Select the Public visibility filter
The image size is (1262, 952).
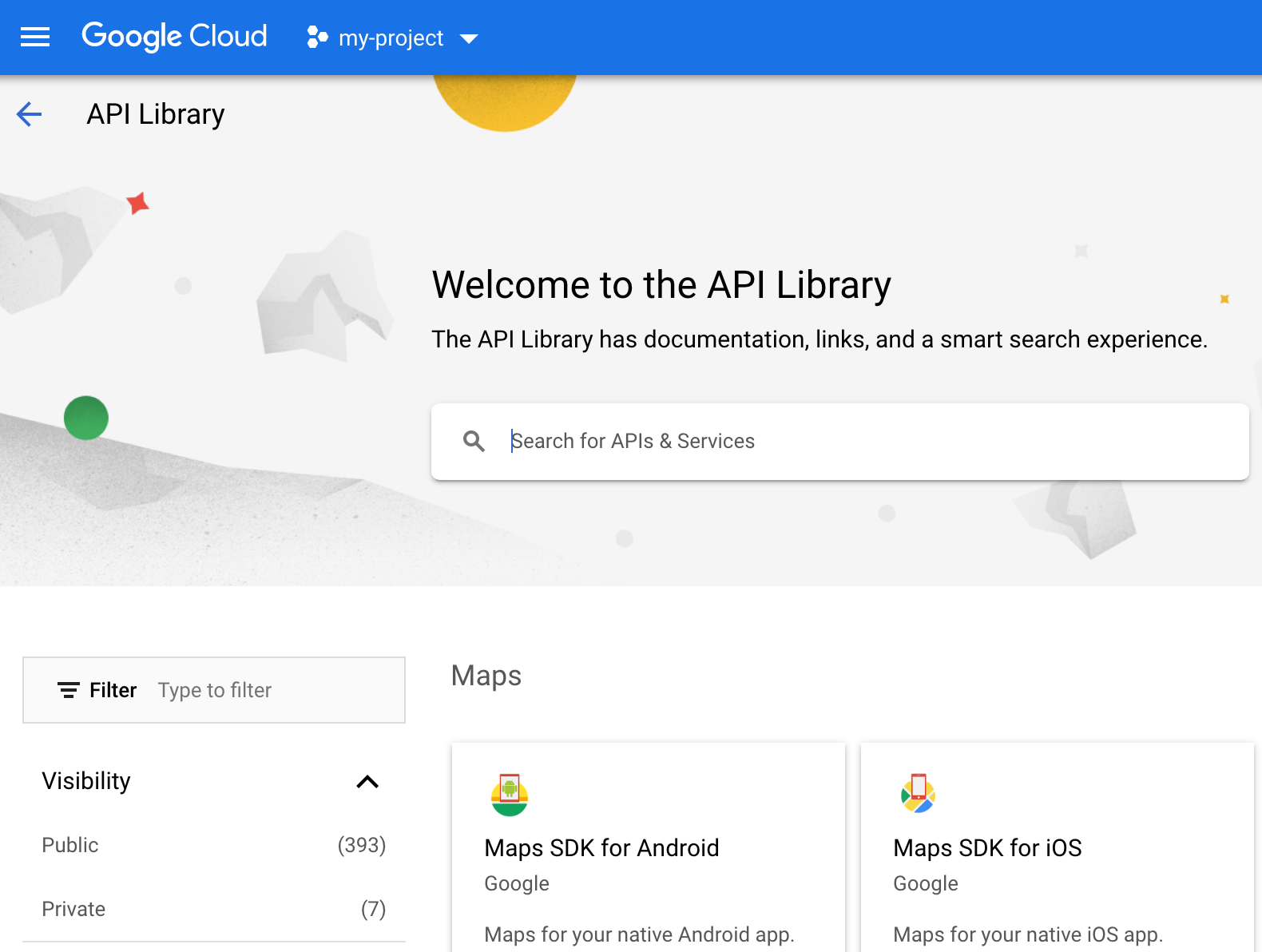pyautogui.click(x=70, y=845)
